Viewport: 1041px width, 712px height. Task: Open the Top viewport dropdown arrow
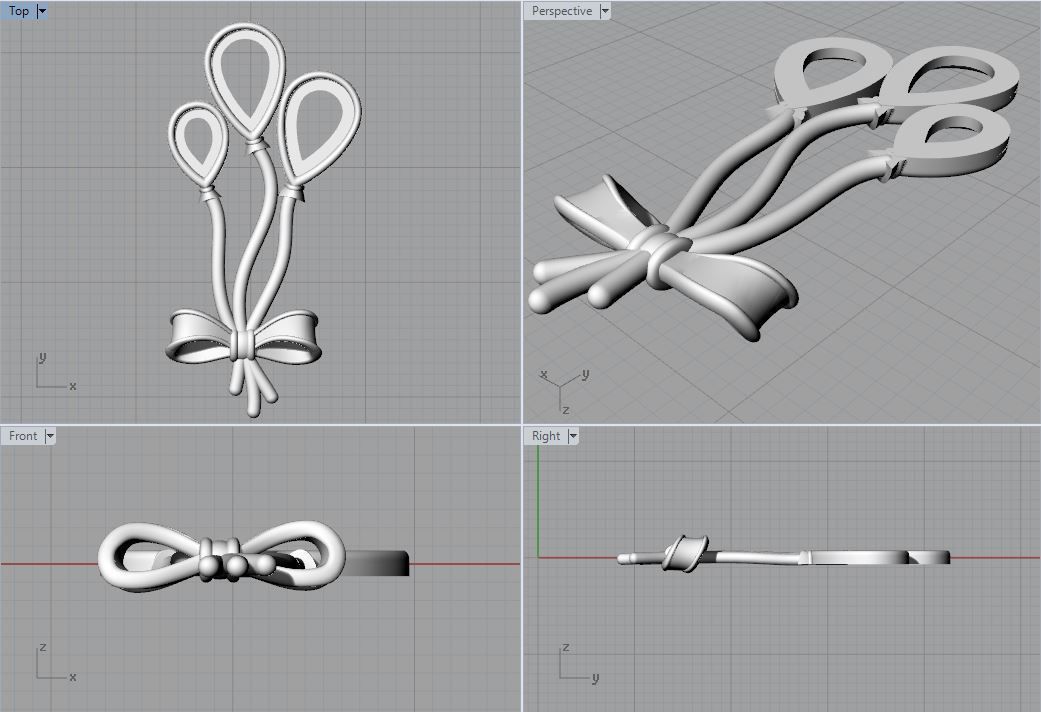42,11
